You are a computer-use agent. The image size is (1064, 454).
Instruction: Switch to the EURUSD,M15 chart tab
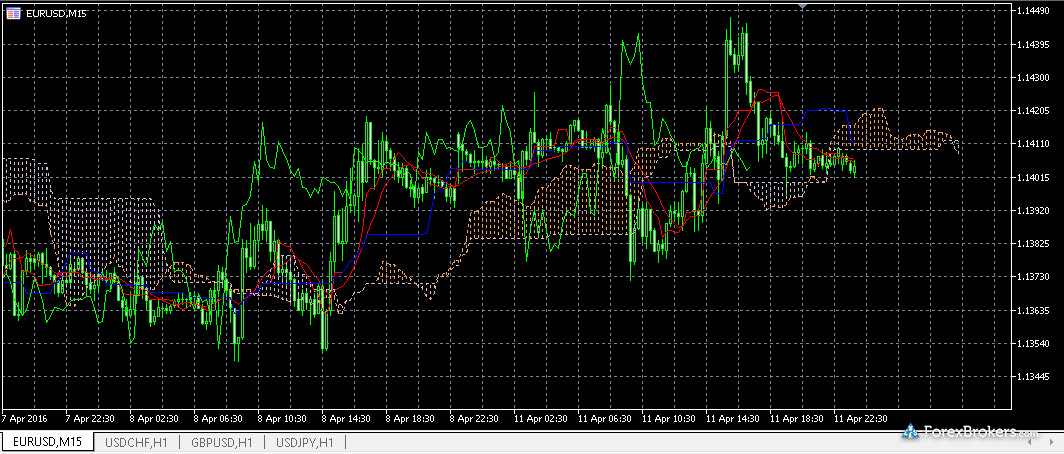tap(47, 441)
